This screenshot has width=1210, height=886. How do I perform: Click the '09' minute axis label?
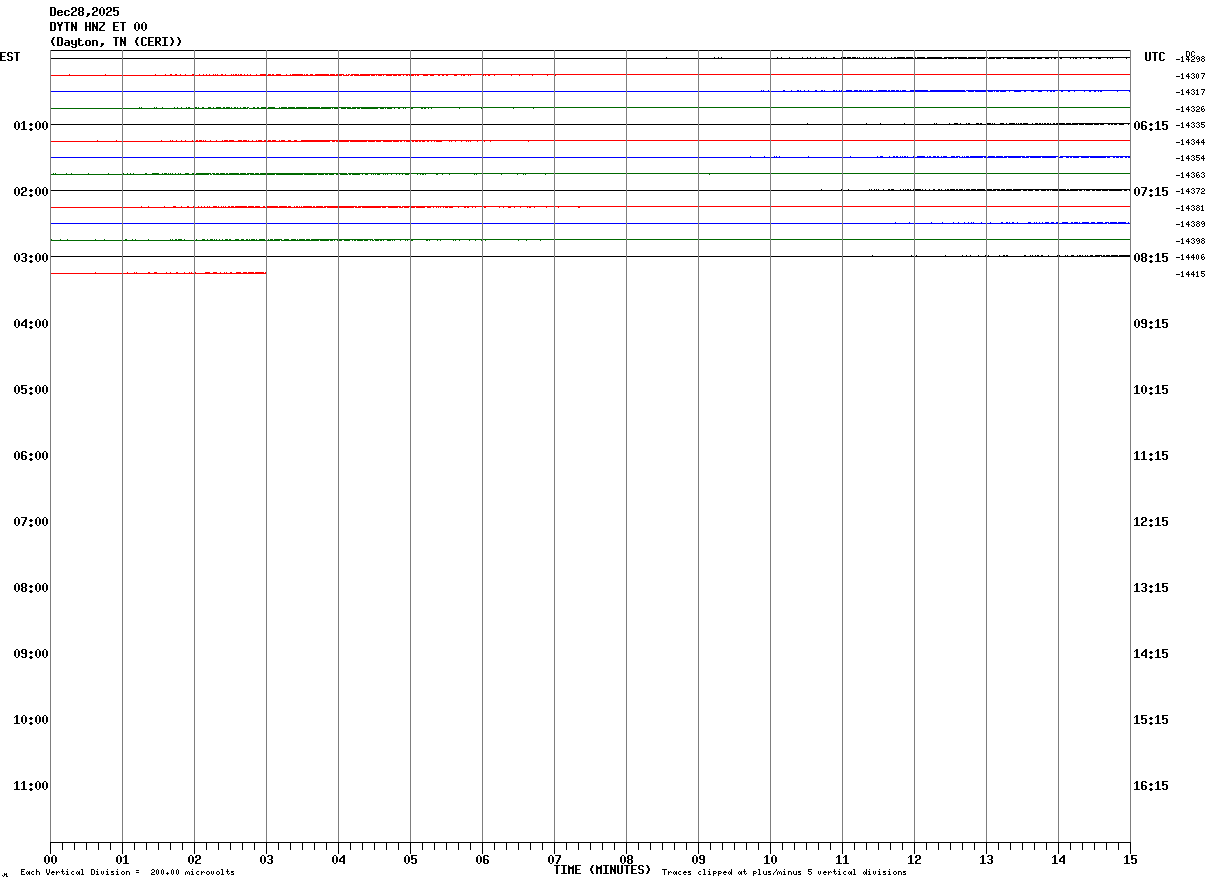click(x=698, y=859)
